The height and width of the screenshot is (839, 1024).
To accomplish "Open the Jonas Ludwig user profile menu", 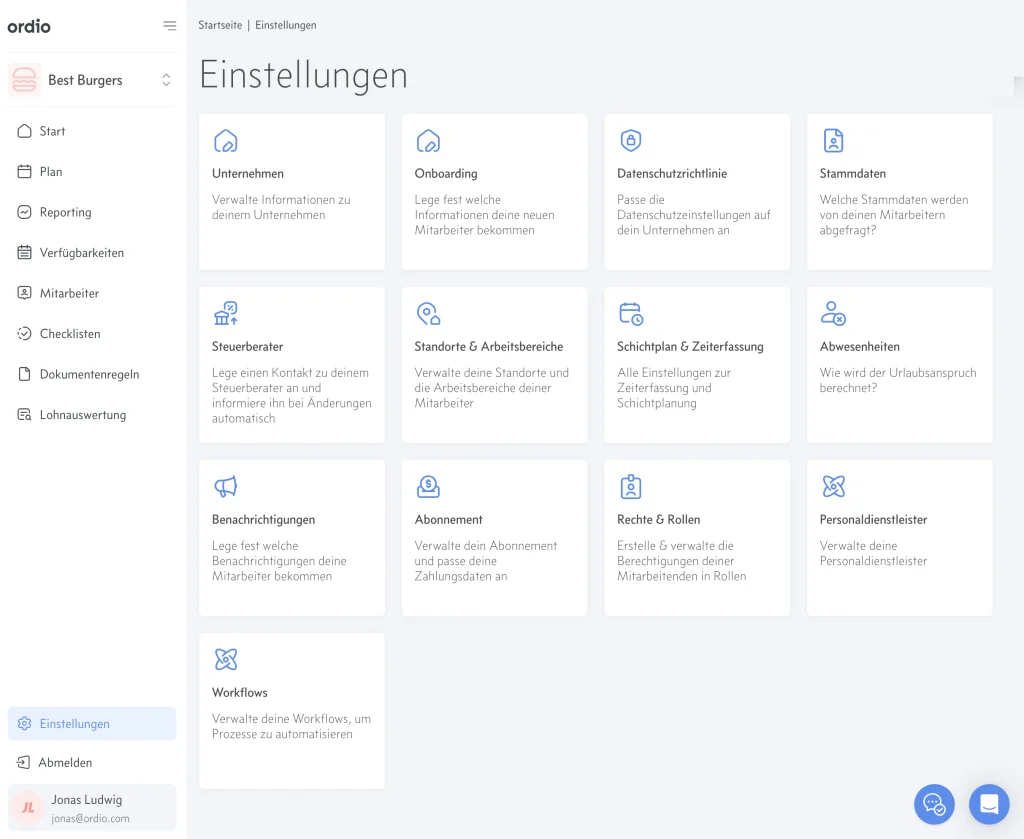I will pos(92,808).
